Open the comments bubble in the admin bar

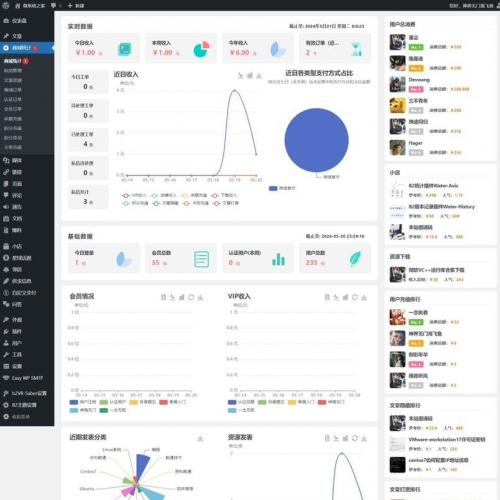click(x=53, y=6)
